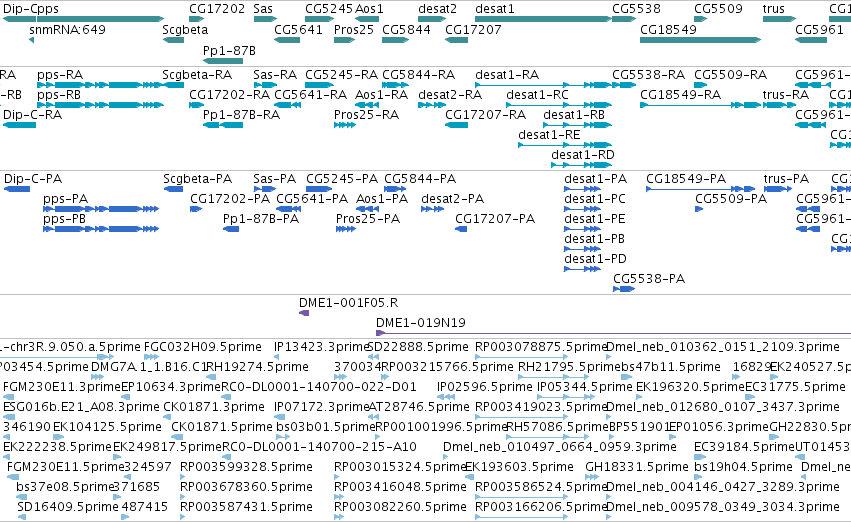Viewport: 851px width, 522px height.
Task: Open the CG17207-PA protein label
Action: (495, 219)
